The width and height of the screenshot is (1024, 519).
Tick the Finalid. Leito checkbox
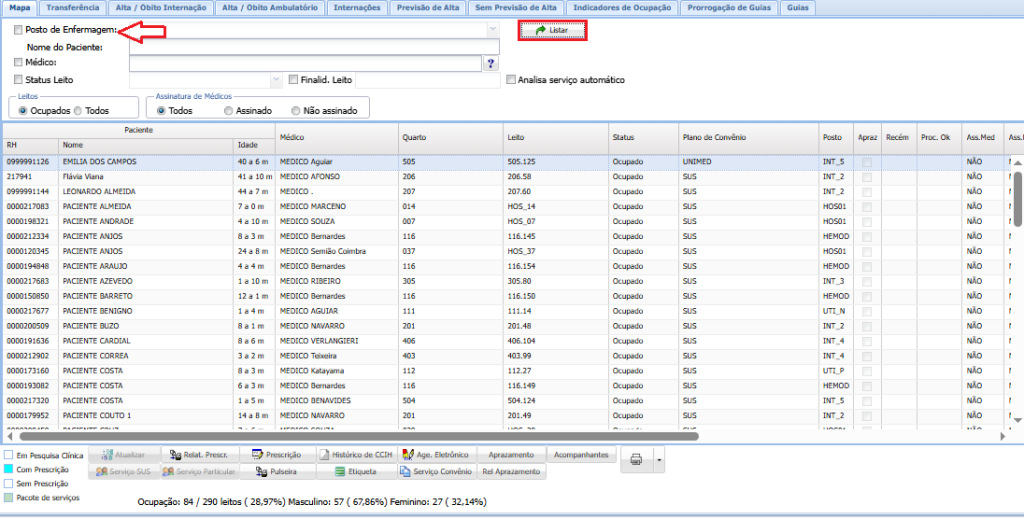click(x=293, y=80)
